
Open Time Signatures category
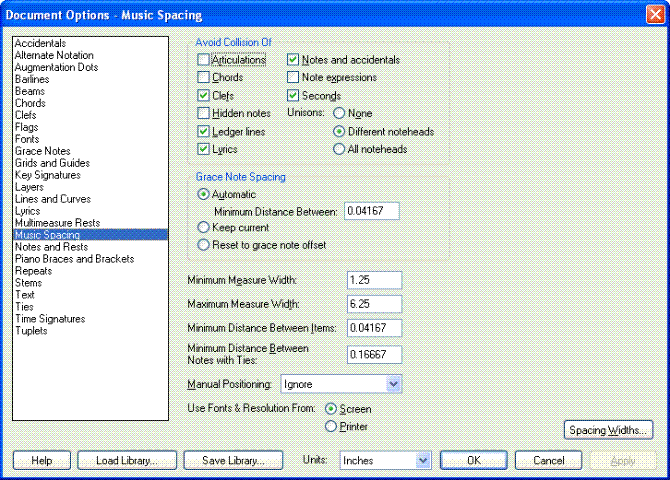[x=50, y=319]
